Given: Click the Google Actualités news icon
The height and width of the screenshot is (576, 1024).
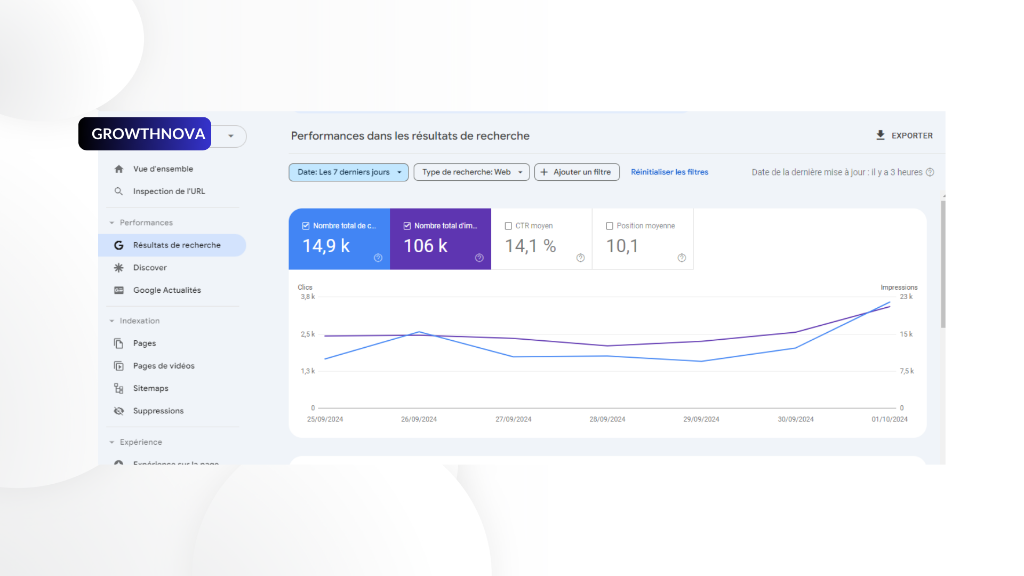Looking at the screenshot, I should (119, 290).
